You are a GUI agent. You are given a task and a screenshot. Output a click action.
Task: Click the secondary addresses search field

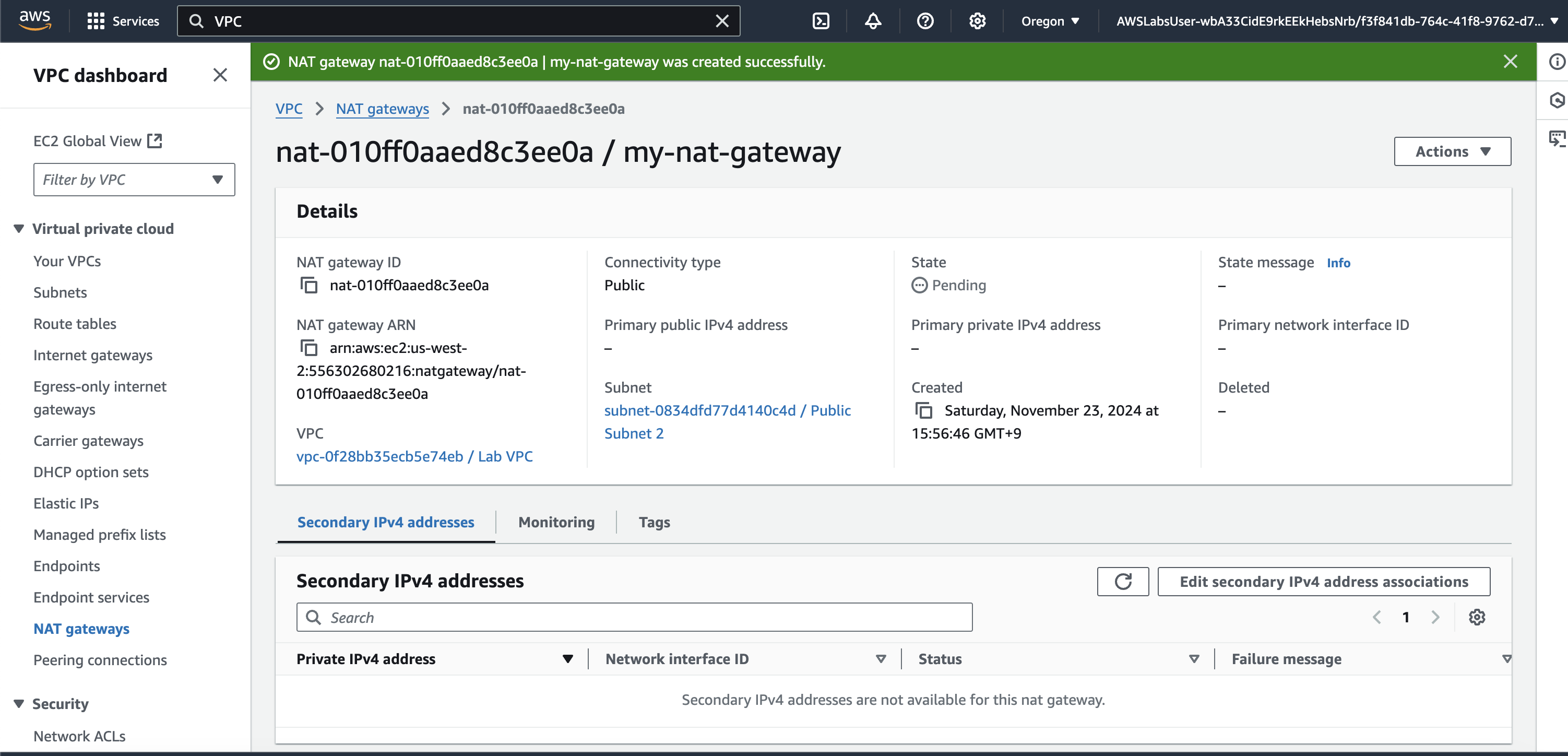pos(634,617)
